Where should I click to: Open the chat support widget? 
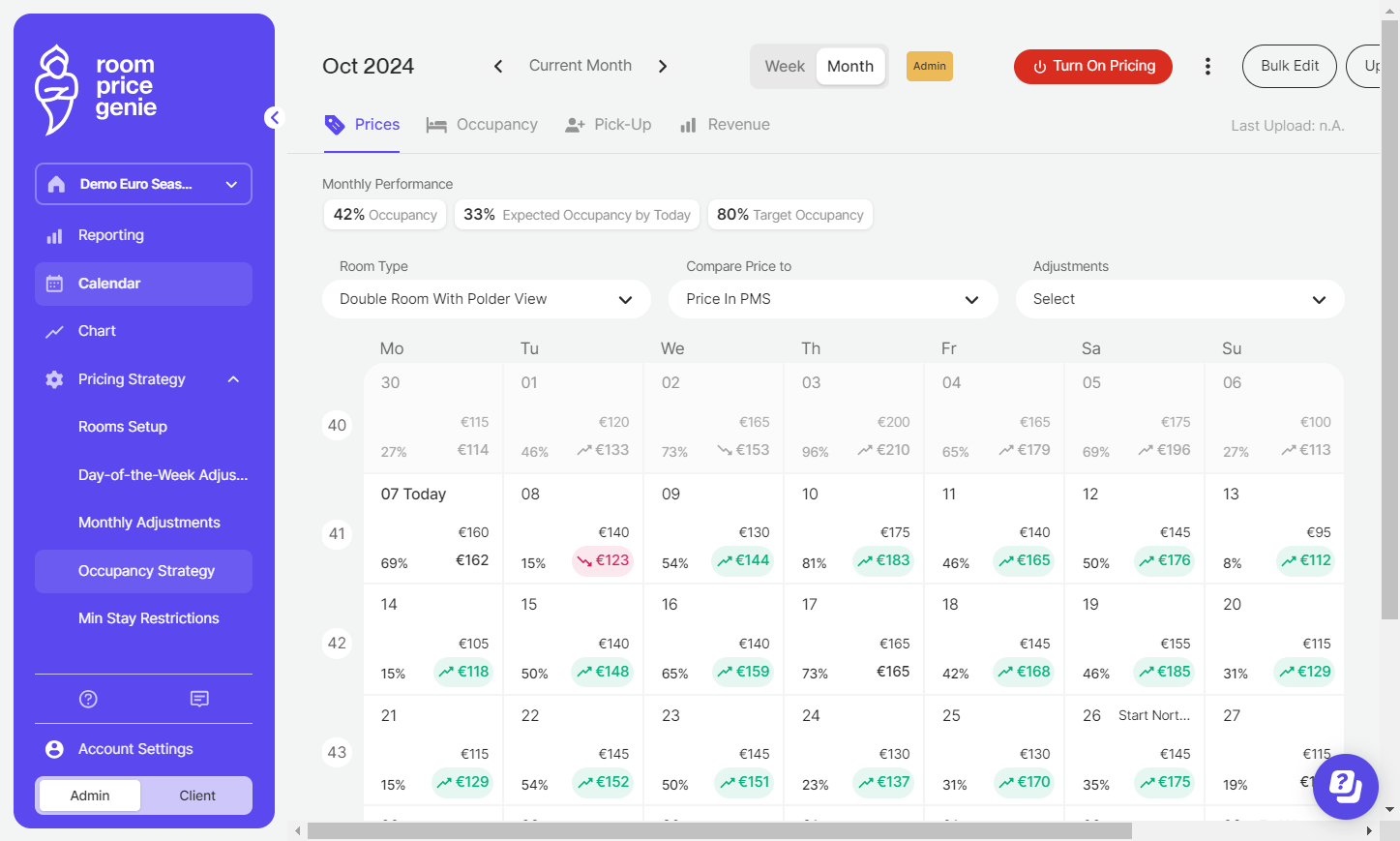point(1346,787)
